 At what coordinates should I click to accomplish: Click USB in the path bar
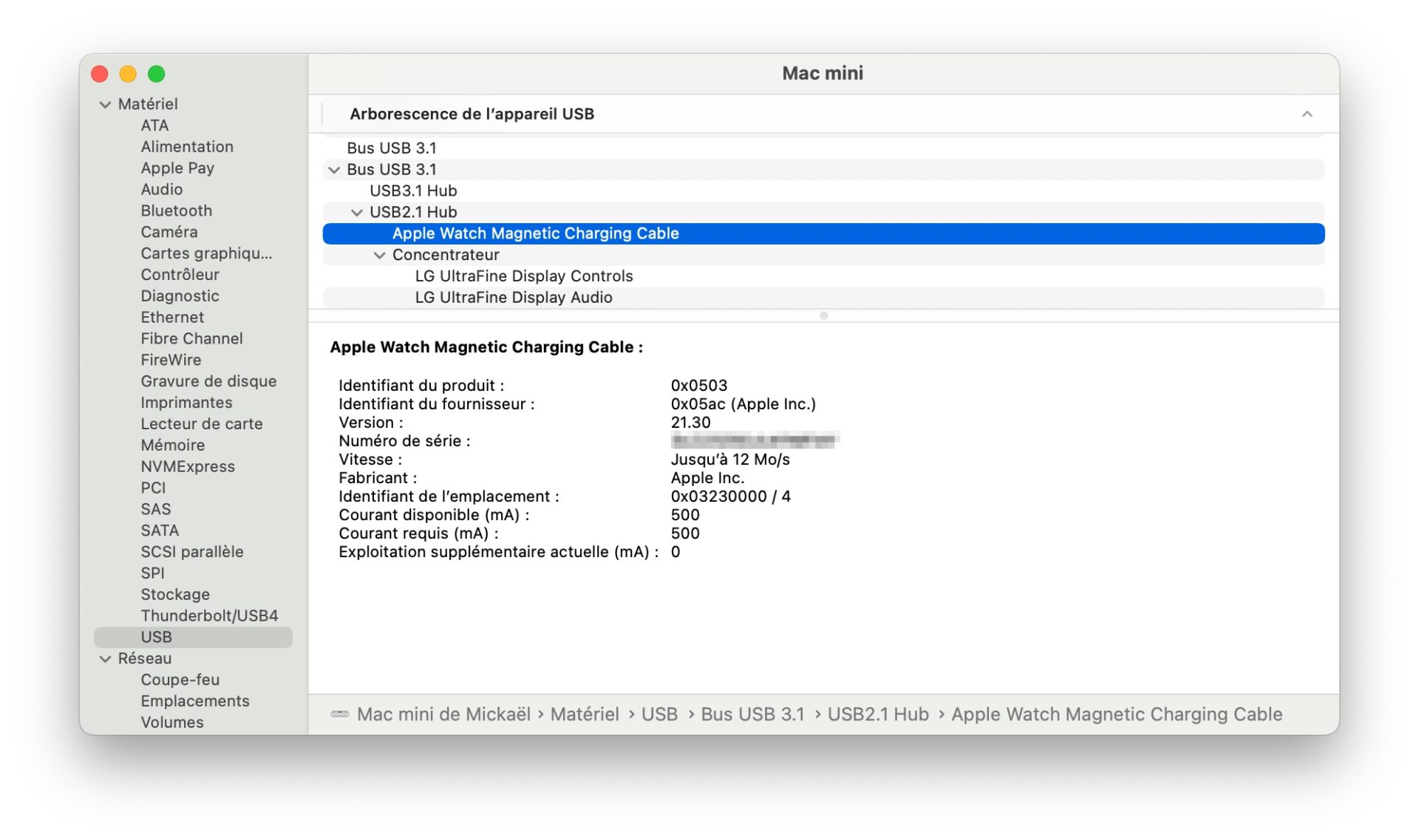pyautogui.click(x=659, y=714)
